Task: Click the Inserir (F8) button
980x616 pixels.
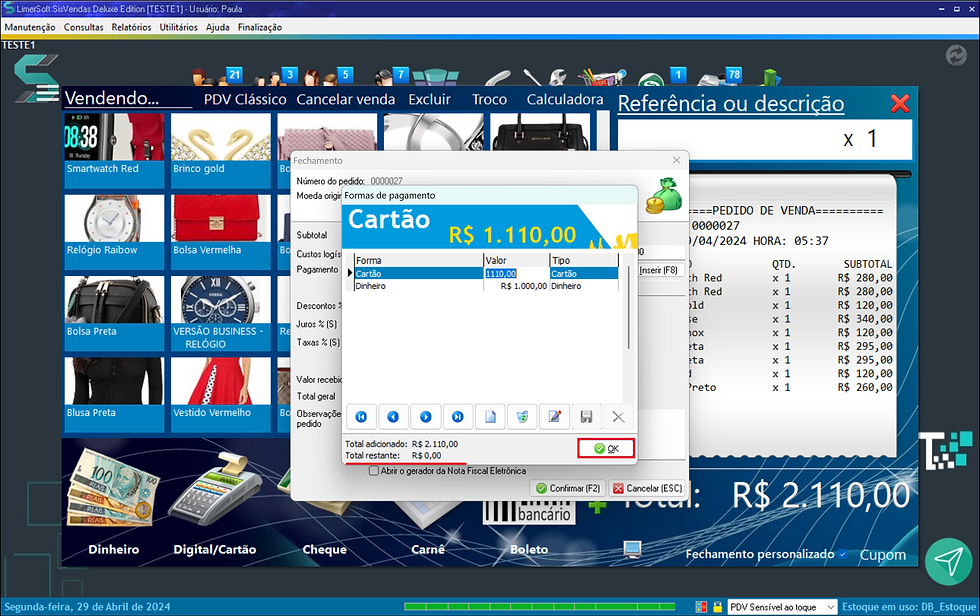Action: tap(659, 270)
